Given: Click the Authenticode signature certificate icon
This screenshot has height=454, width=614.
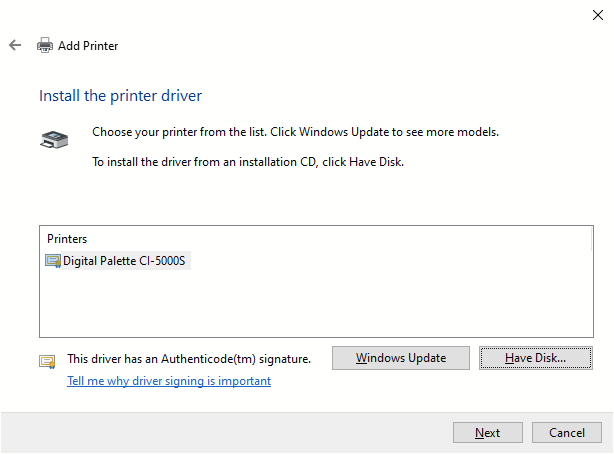Looking at the screenshot, I should [x=47, y=361].
